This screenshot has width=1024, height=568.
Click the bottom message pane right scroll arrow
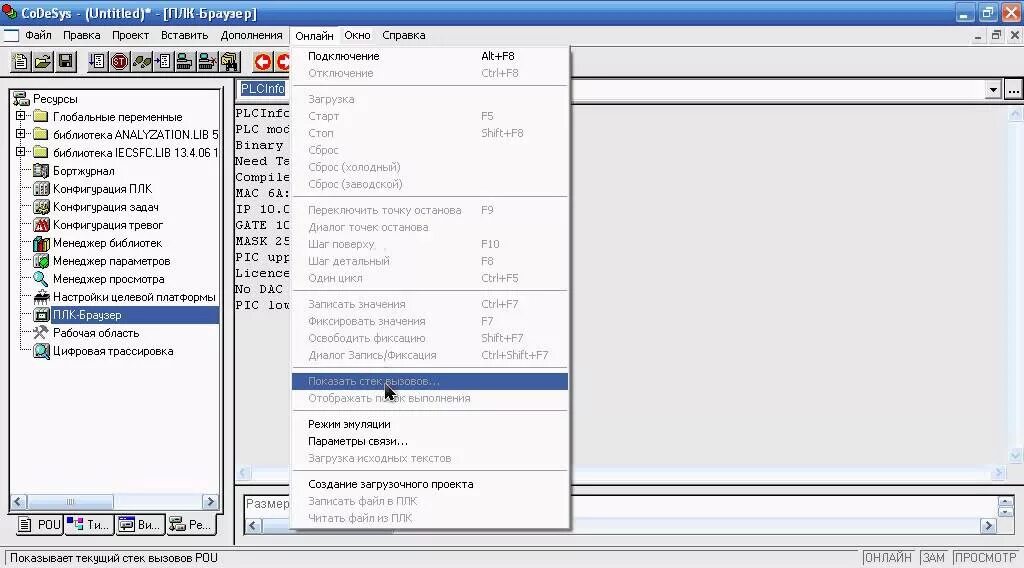pos(988,526)
